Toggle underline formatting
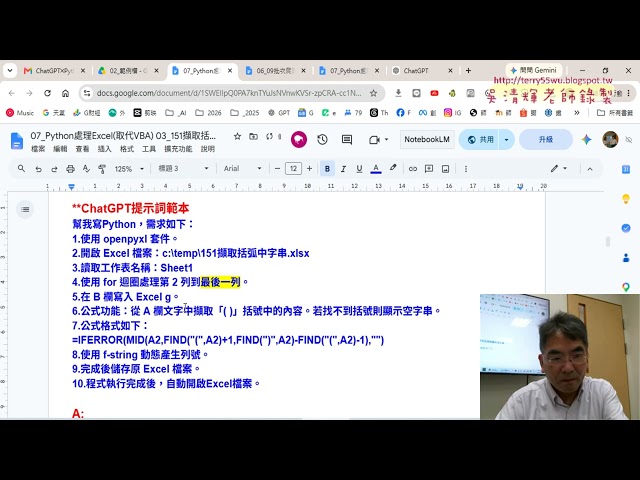The image size is (640, 480). click(359, 169)
